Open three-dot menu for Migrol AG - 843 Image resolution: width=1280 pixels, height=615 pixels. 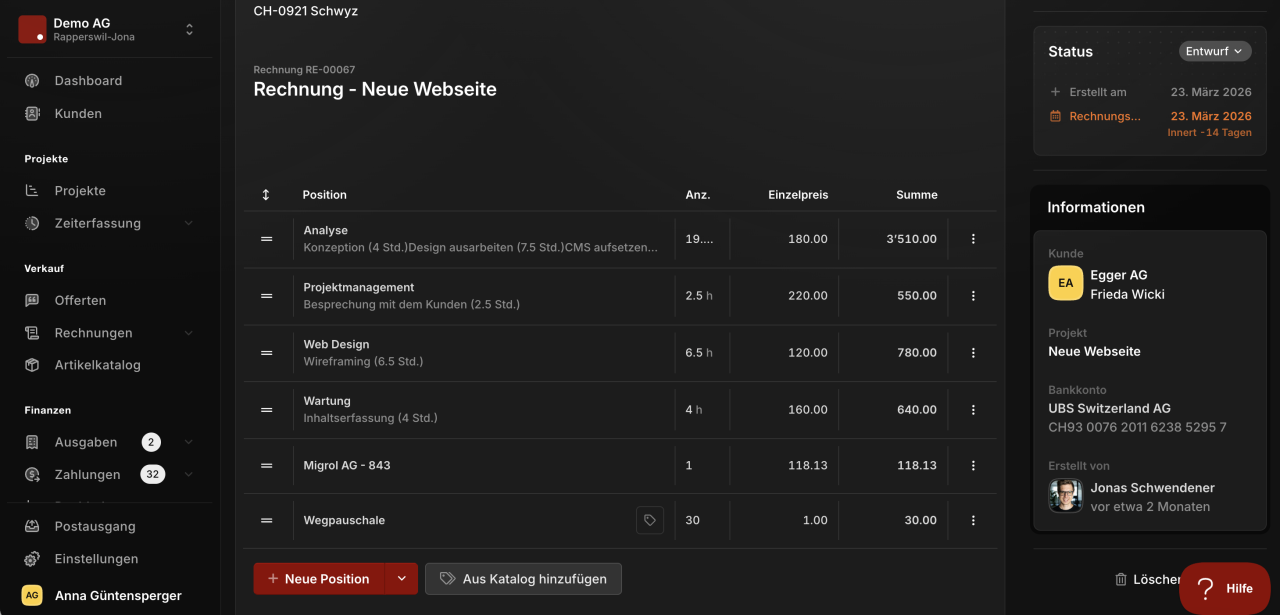pos(973,466)
